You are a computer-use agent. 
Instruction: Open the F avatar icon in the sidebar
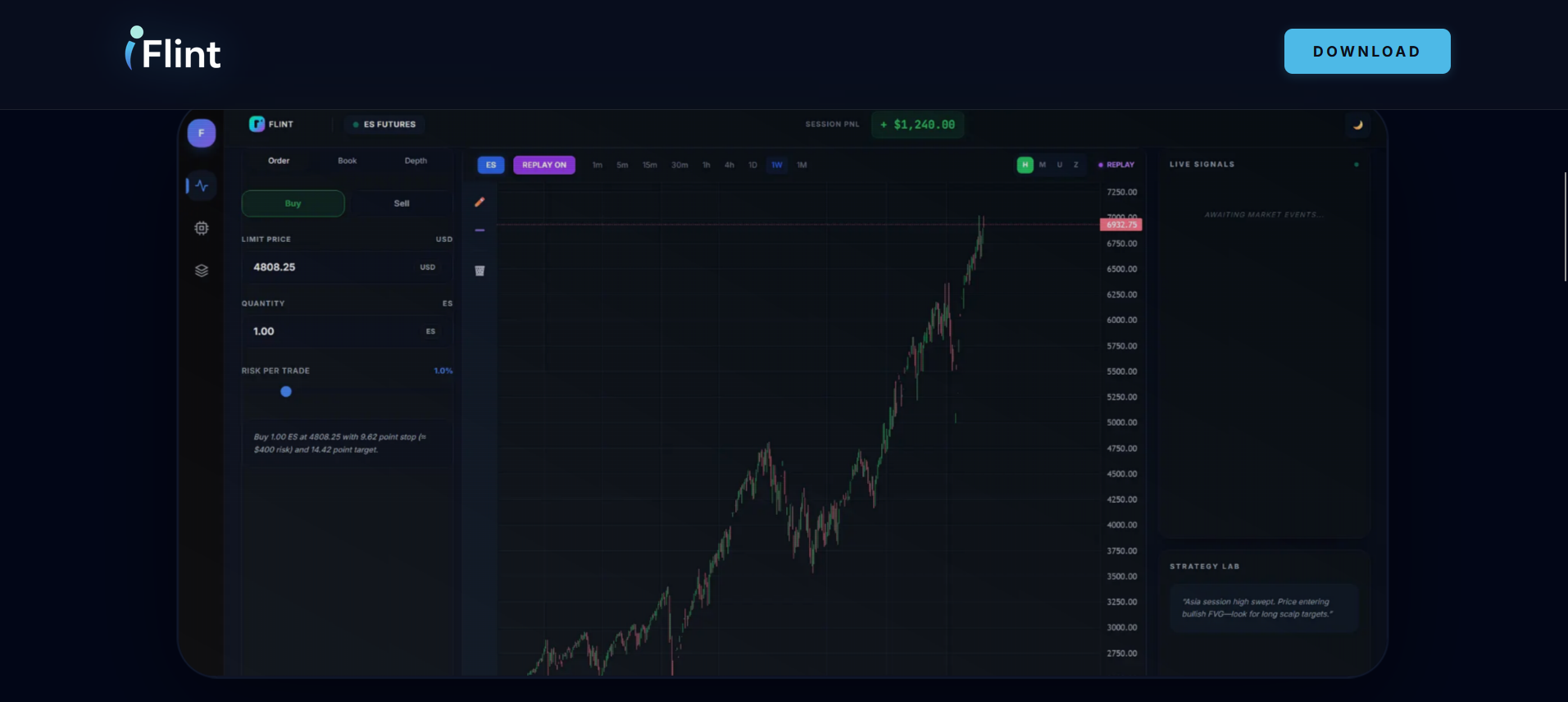tap(202, 133)
